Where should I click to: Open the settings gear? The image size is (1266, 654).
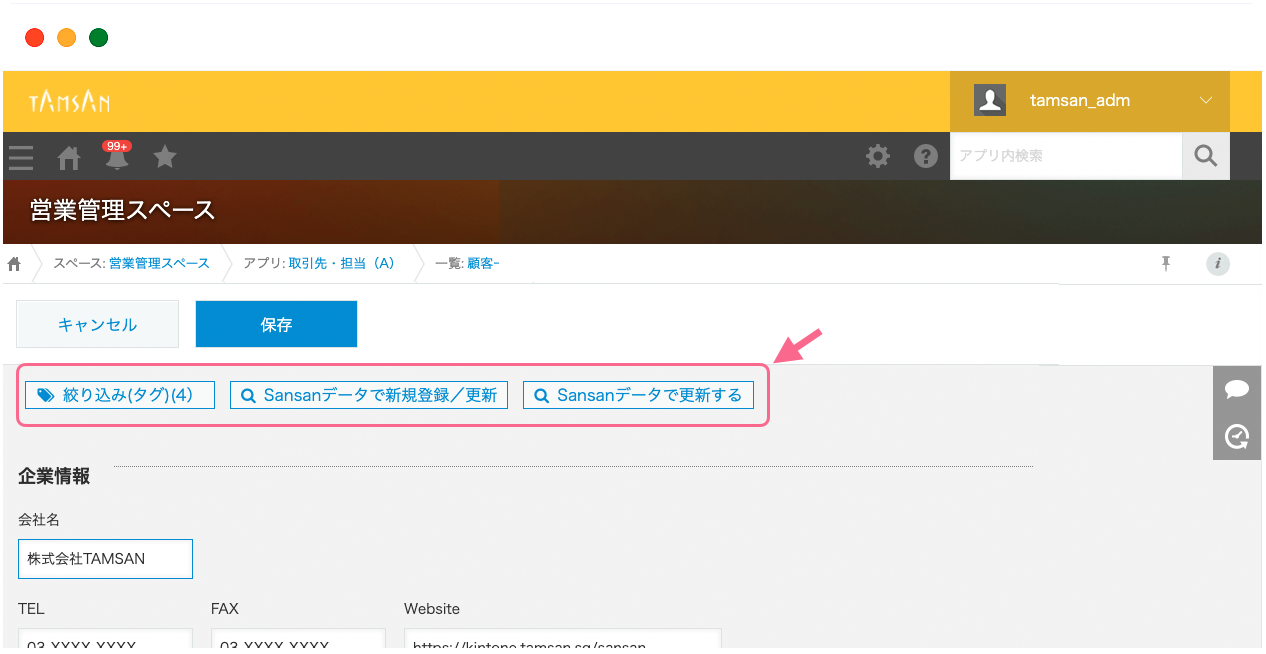[x=878, y=156]
